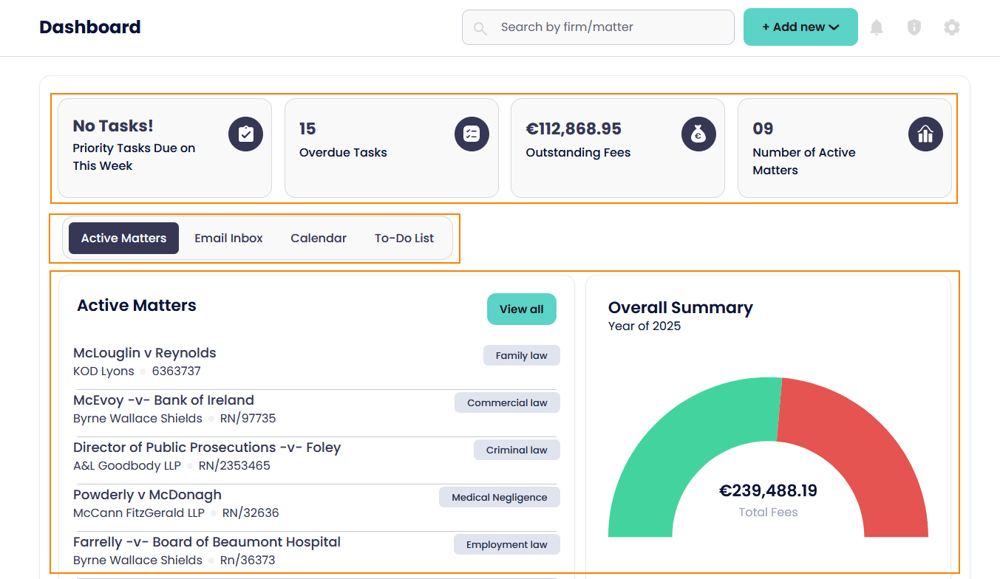Click the notification bell icon
Screen dimensions: 1000x579
tap(876, 27)
